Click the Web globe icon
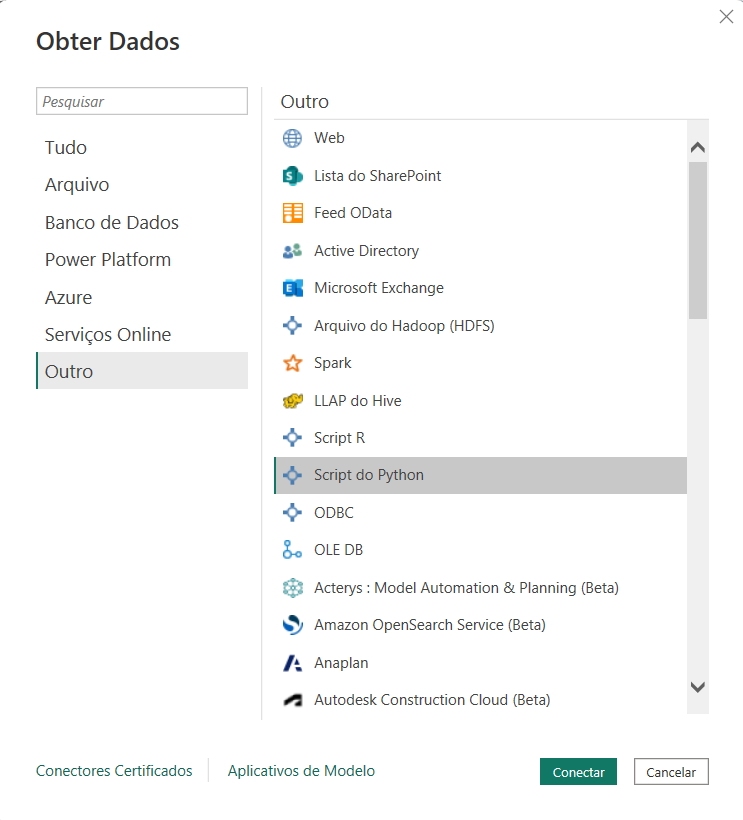 tap(292, 139)
